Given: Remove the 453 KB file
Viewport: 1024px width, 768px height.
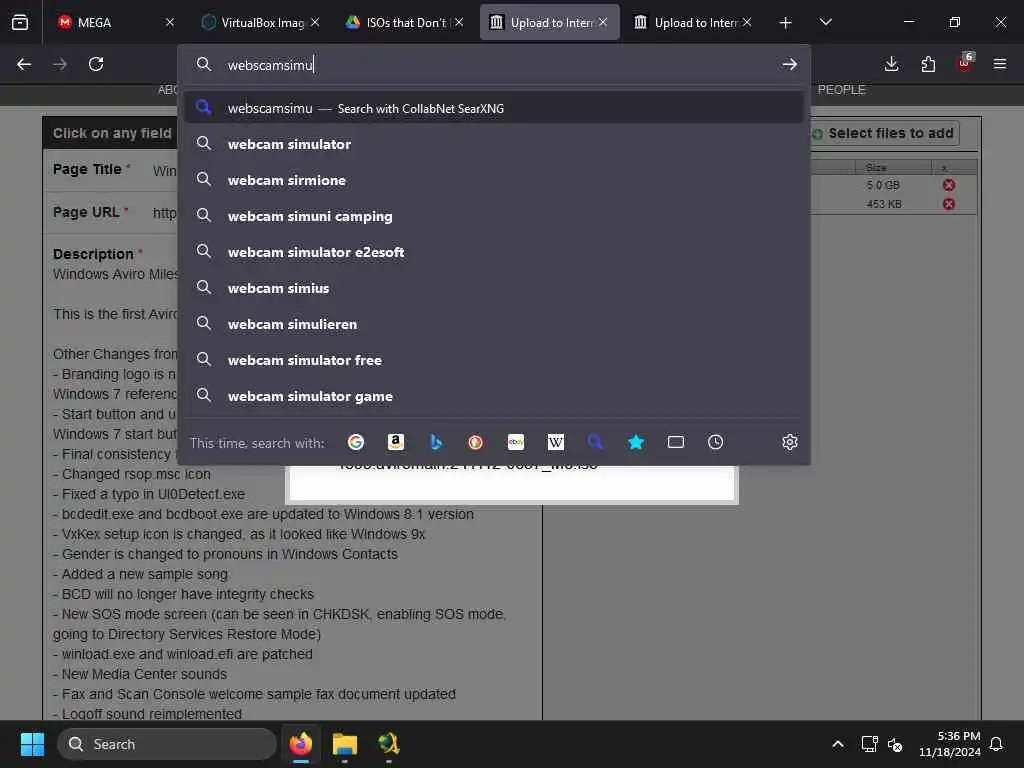Looking at the screenshot, I should pyautogui.click(x=949, y=204).
